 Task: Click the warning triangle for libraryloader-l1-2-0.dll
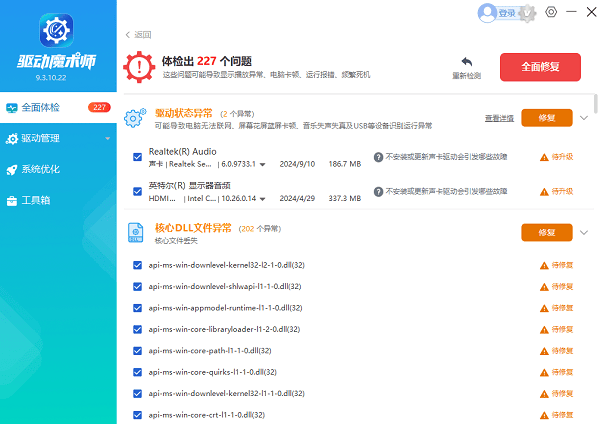pos(544,330)
